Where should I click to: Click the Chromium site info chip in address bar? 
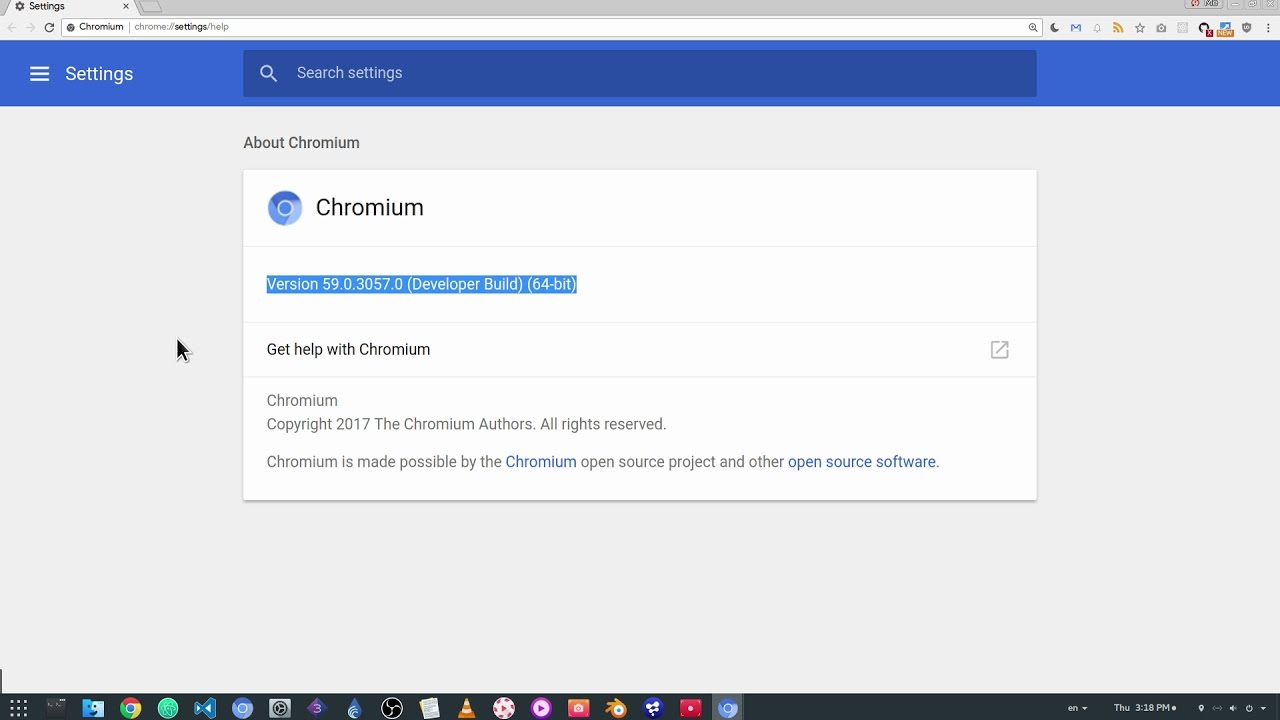[95, 27]
